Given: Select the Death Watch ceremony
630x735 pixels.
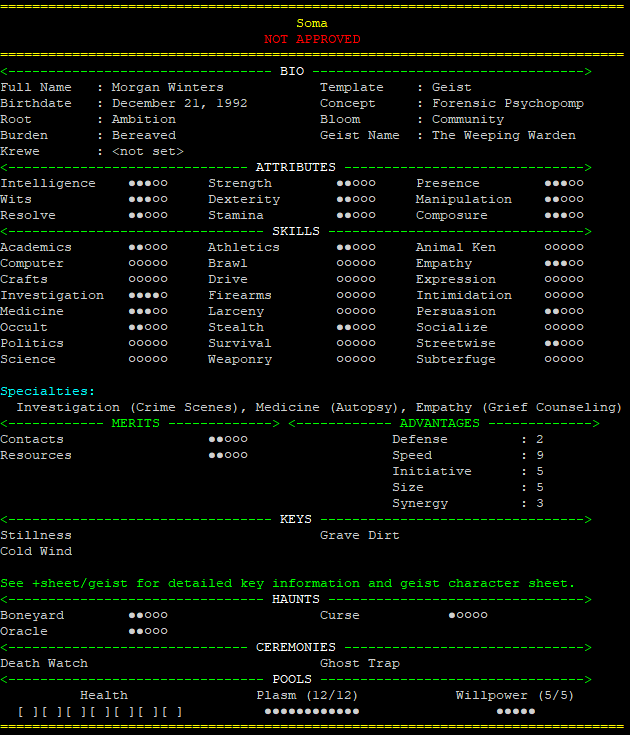Looking at the screenshot, I should click(x=44, y=663).
